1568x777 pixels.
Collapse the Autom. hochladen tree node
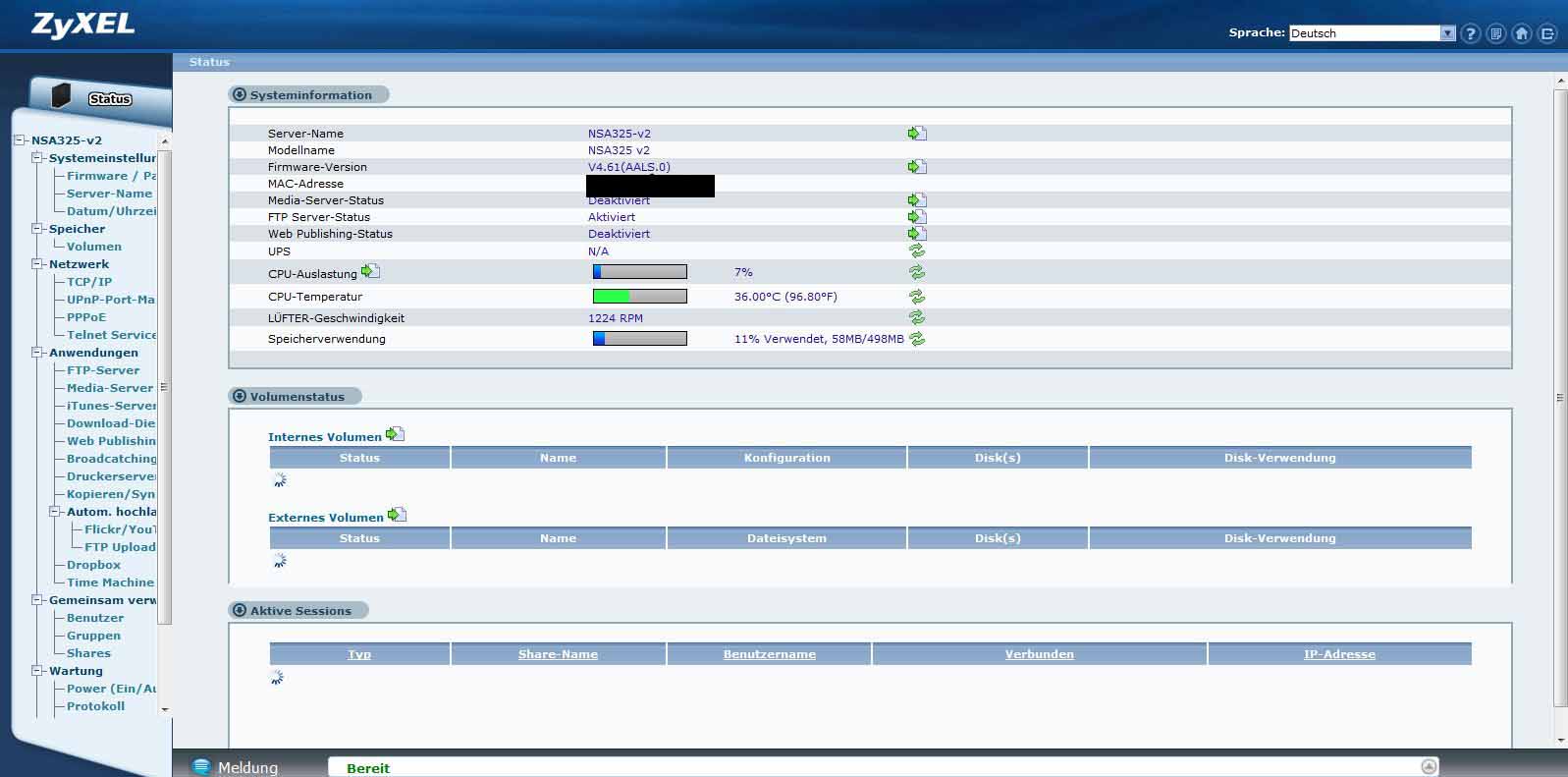54,512
